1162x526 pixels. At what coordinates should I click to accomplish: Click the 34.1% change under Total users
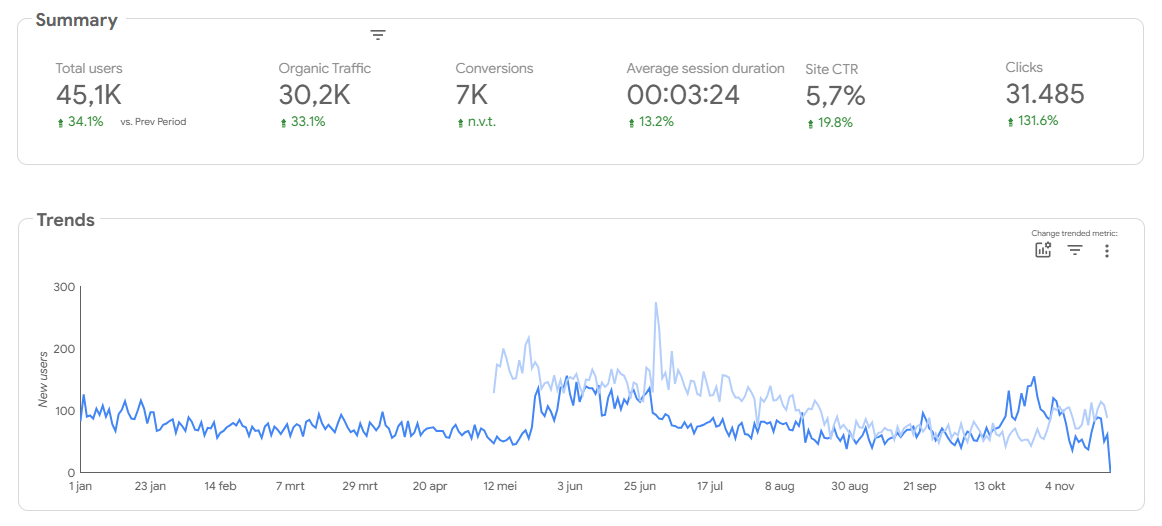pyautogui.click(x=85, y=122)
